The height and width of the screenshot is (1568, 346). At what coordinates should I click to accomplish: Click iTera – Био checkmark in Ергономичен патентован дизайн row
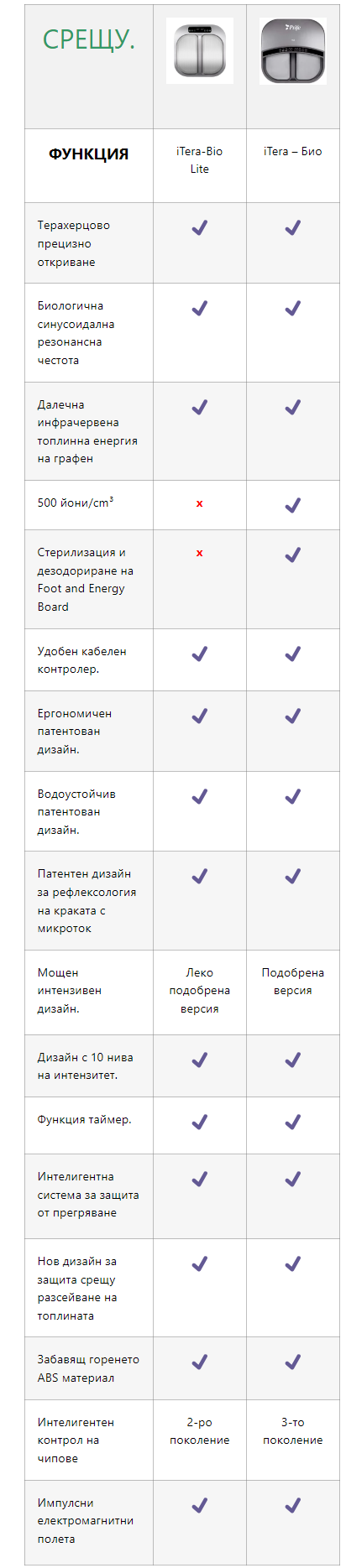[x=292, y=716]
